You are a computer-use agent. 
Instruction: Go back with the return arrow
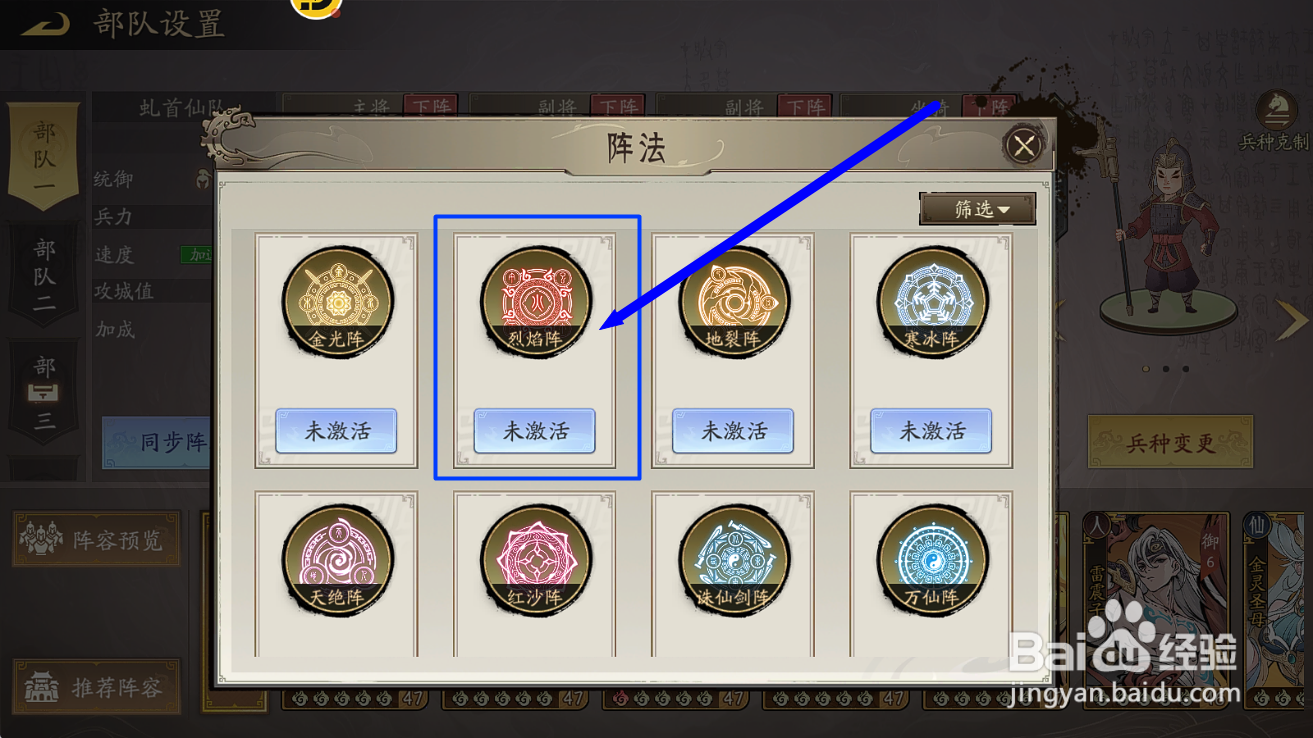tap(44, 24)
